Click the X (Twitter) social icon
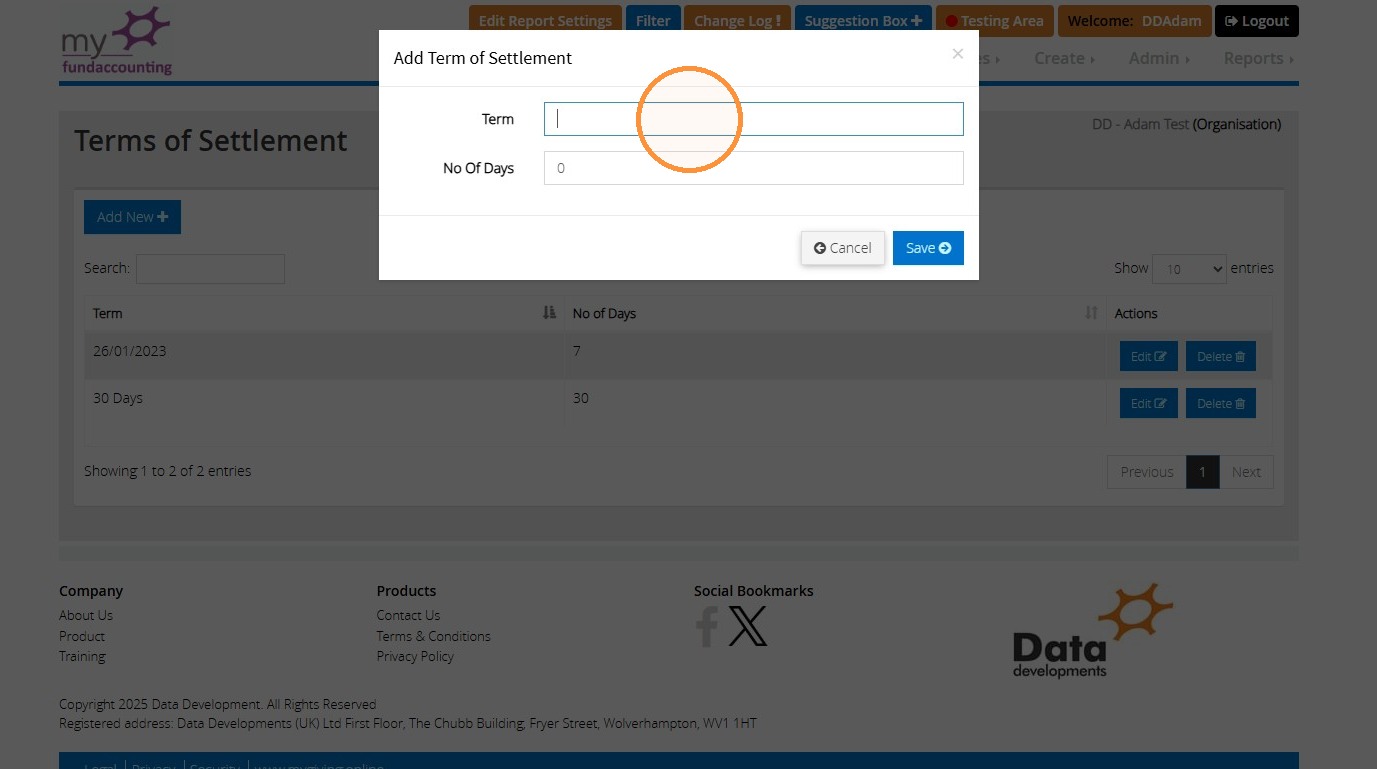Image resolution: width=1377 pixels, height=769 pixels. coord(748,626)
